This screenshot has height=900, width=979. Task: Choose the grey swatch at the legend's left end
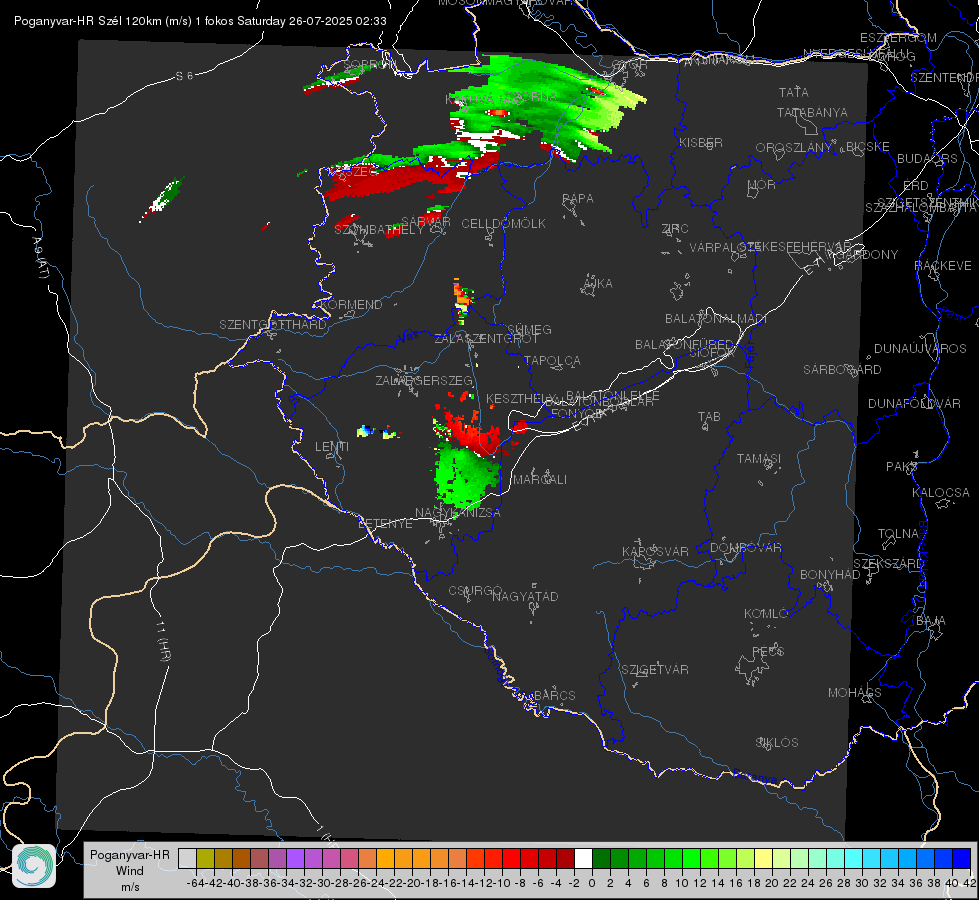[x=187, y=858]
